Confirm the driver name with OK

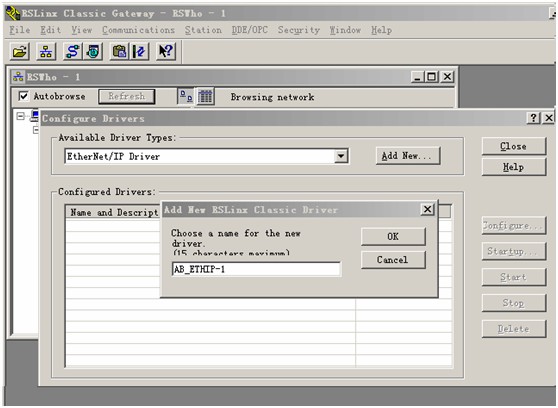coord(393,236)
